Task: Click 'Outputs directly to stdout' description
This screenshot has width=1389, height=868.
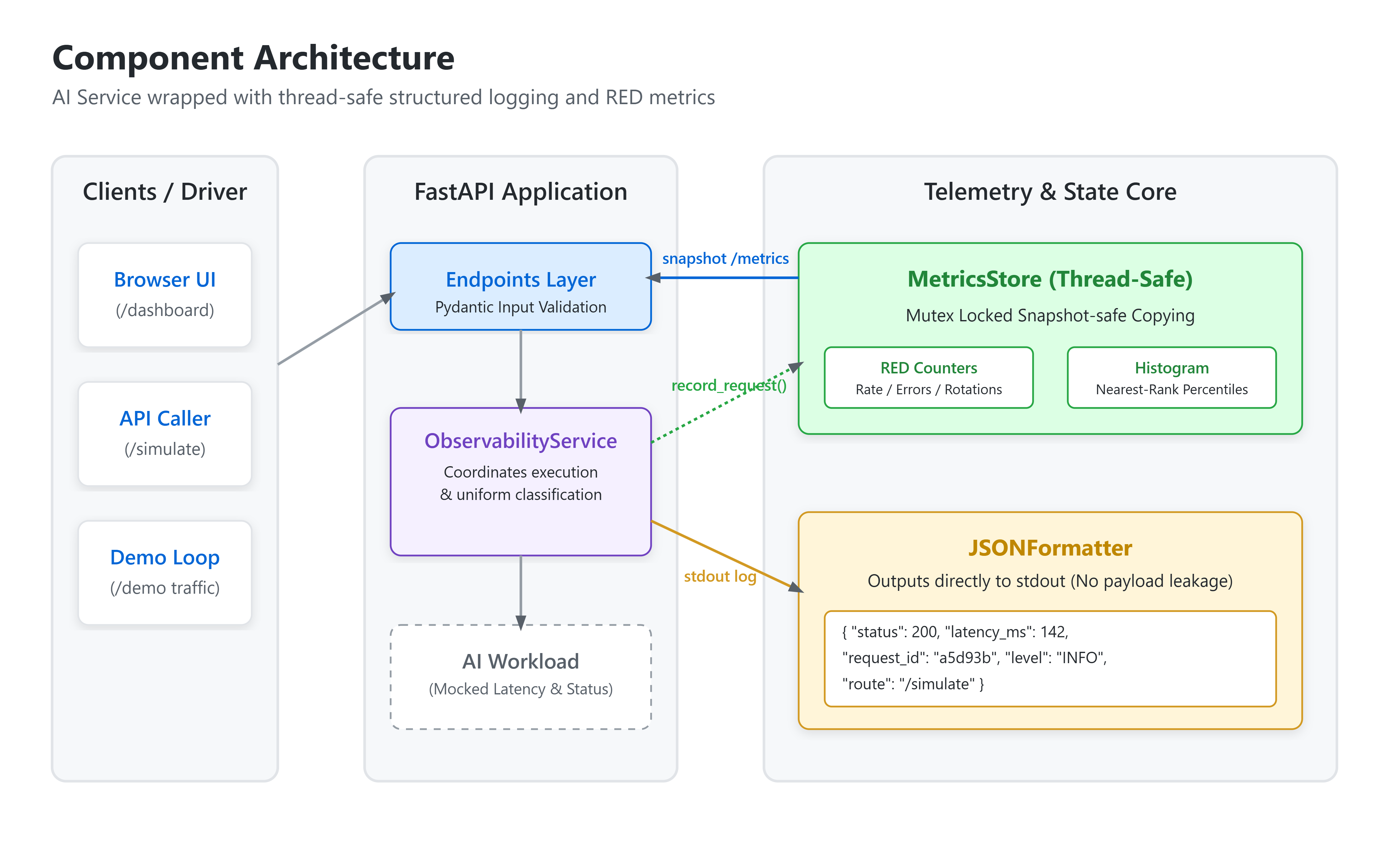Action: click(x=1050, y=581)
